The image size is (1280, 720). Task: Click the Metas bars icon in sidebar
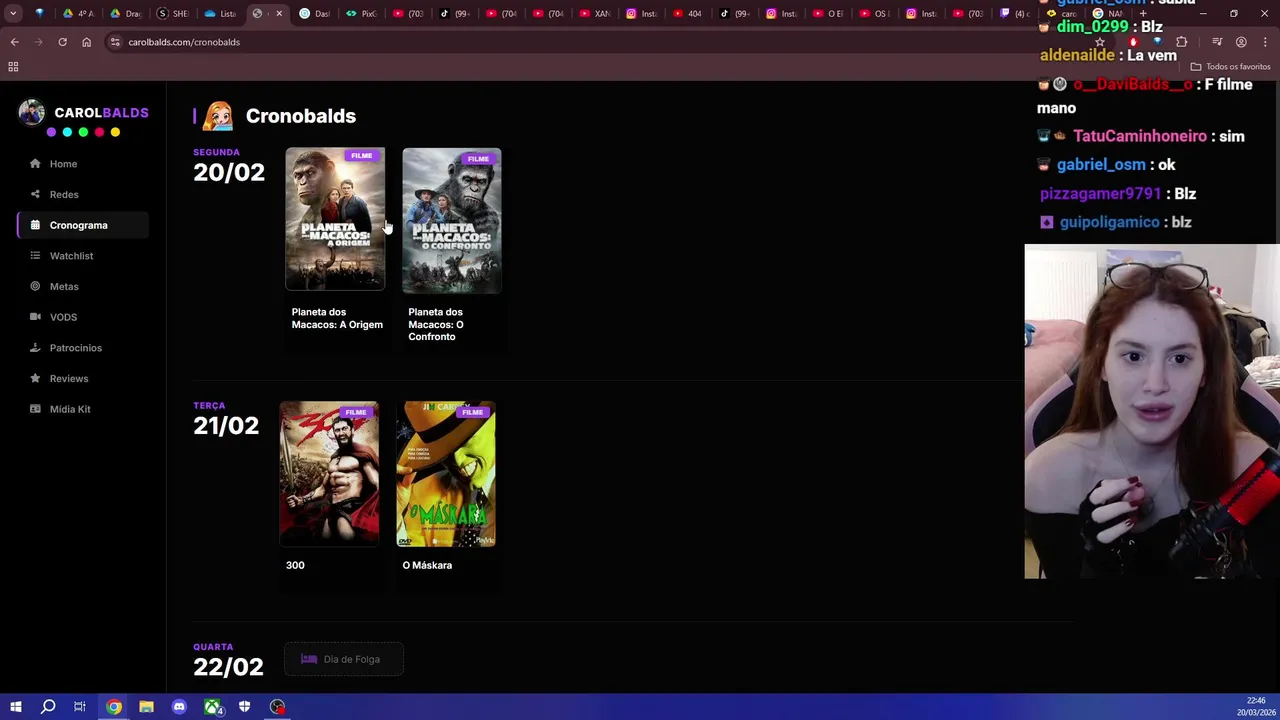36,287
